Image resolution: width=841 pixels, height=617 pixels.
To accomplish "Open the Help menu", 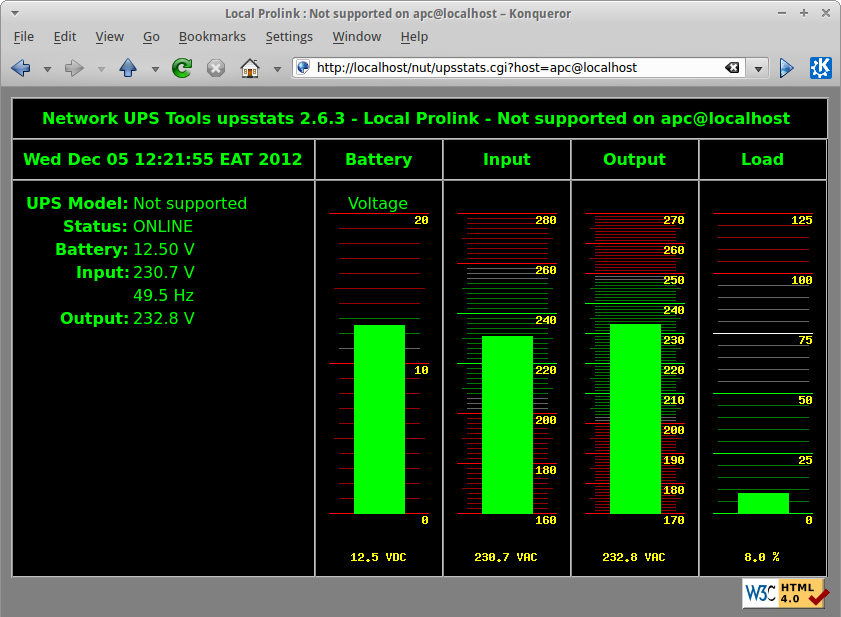I will click(414, 36).
